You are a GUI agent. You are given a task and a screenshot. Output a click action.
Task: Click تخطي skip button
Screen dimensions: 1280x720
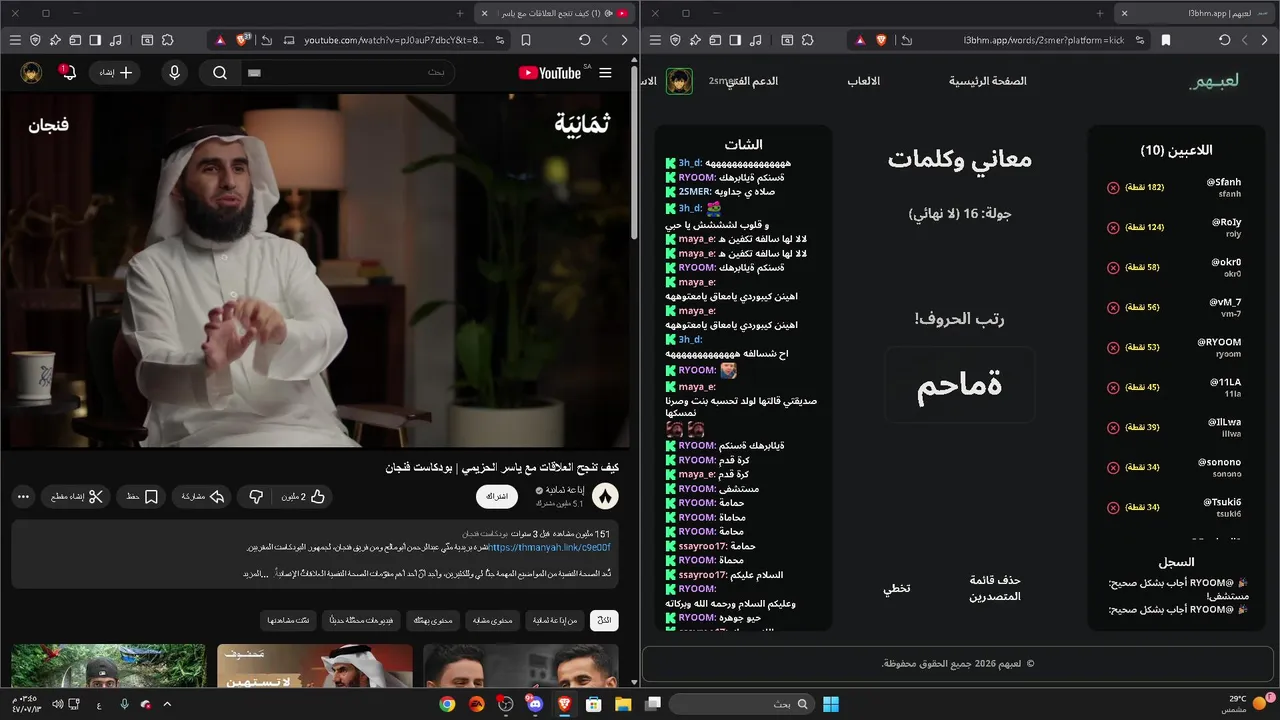click(896, 588)
